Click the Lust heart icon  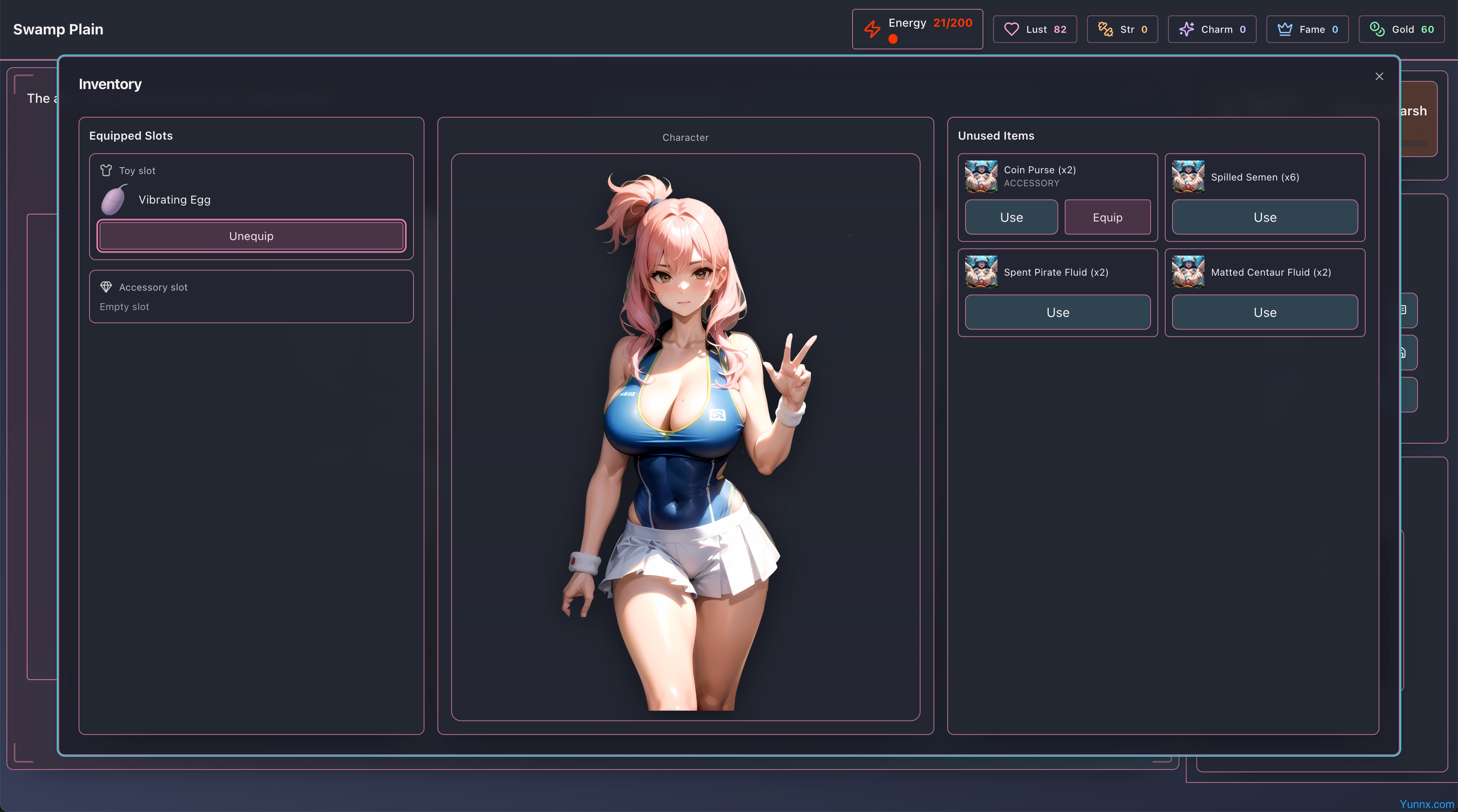1011,30
